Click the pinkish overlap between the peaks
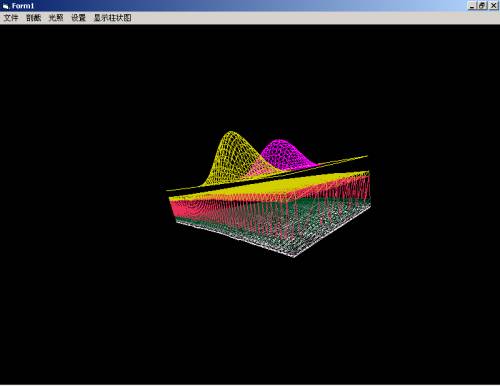The width and height of the screenshot is (500, 386). coord(262,168)
